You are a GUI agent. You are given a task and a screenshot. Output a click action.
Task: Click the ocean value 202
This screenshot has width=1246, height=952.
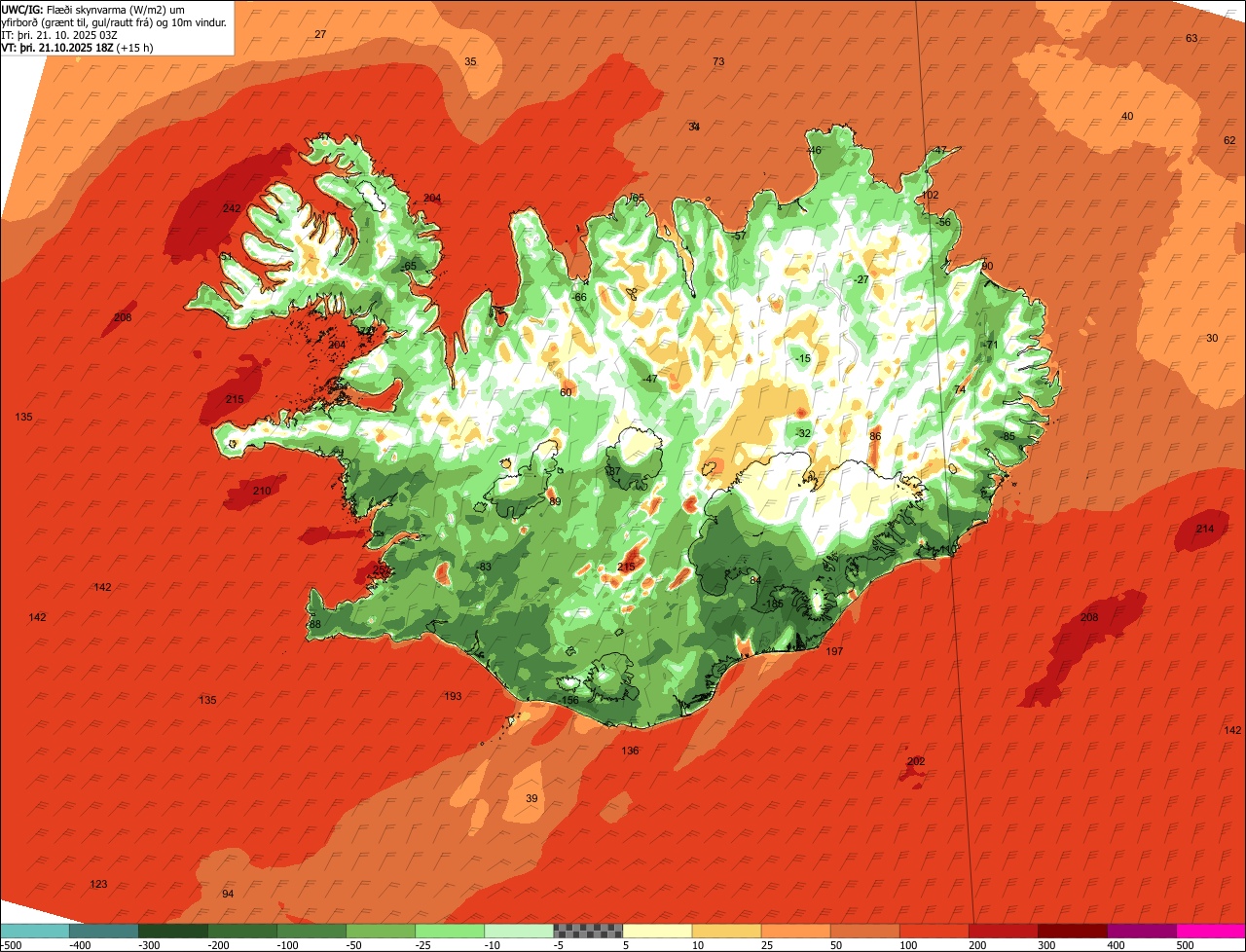click(916, 761)
